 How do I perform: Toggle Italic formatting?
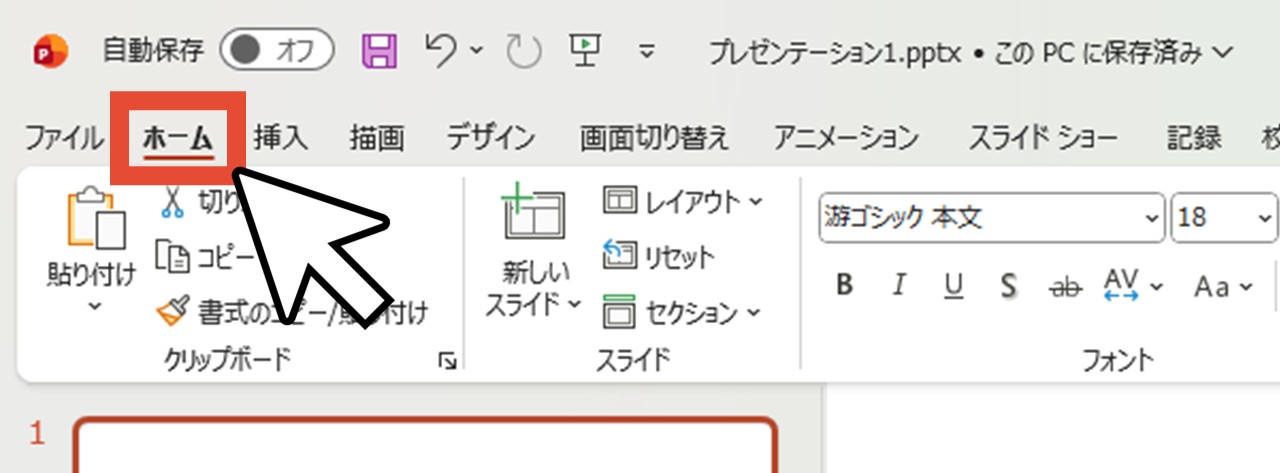[x=899, y=287]
